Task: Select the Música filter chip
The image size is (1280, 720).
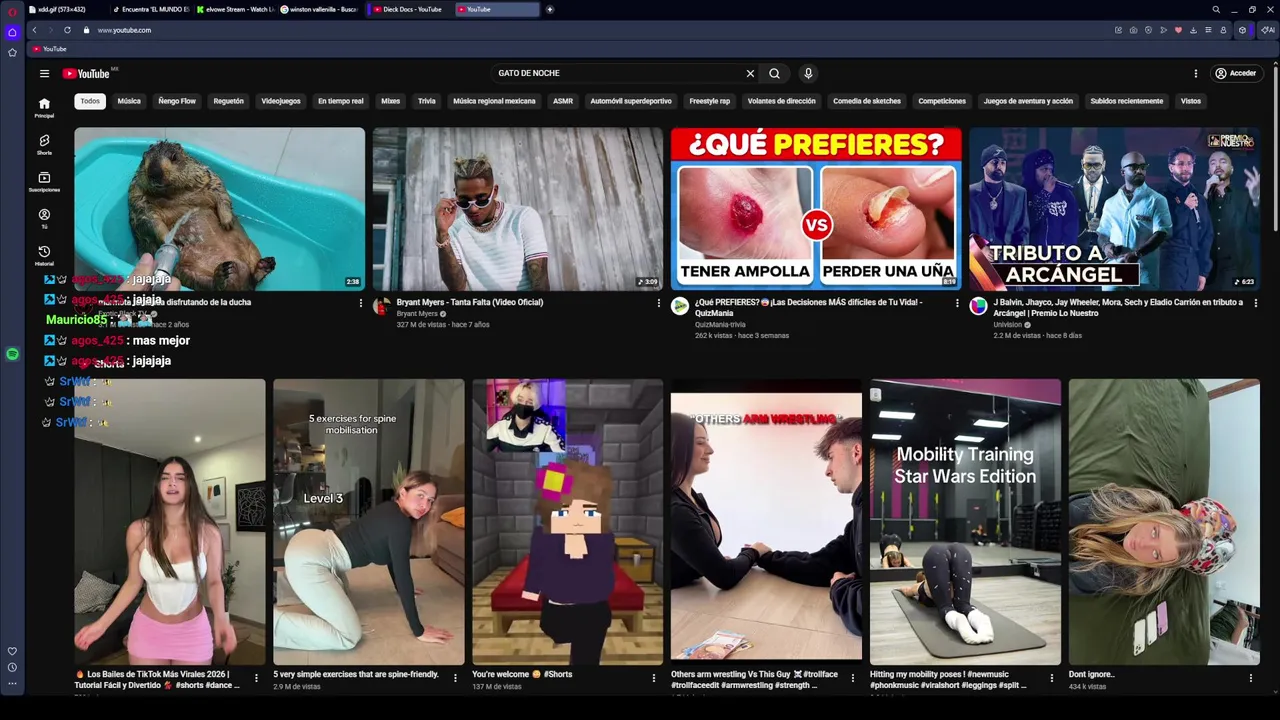Action: (129, 101)
